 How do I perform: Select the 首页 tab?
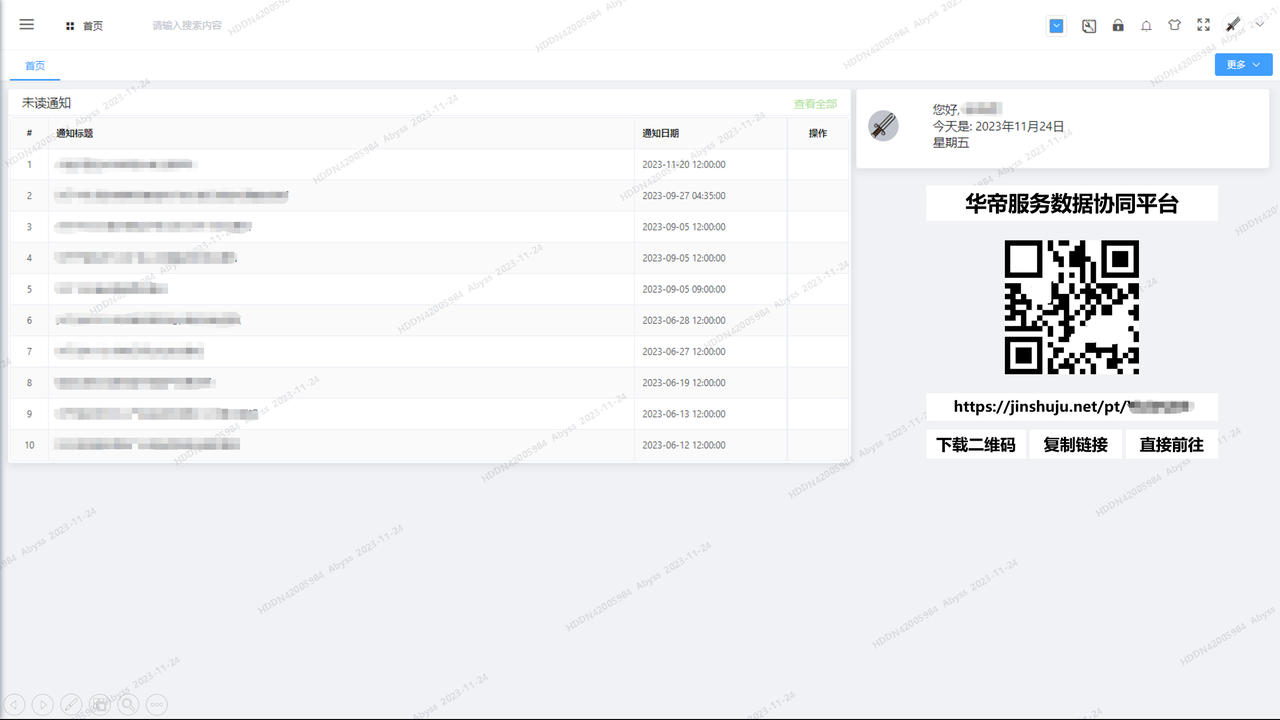point(35,65)
